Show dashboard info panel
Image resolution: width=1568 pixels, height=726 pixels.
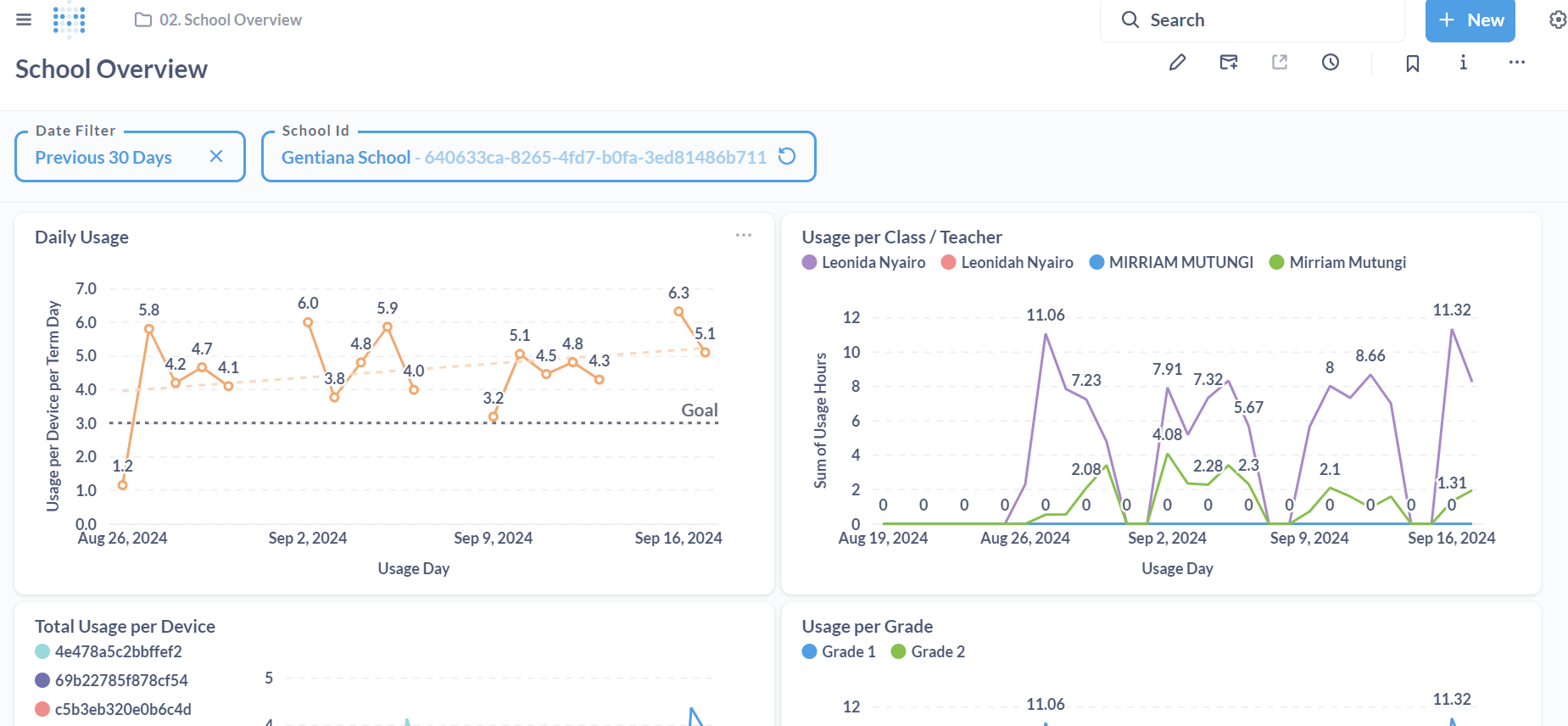1463,62
